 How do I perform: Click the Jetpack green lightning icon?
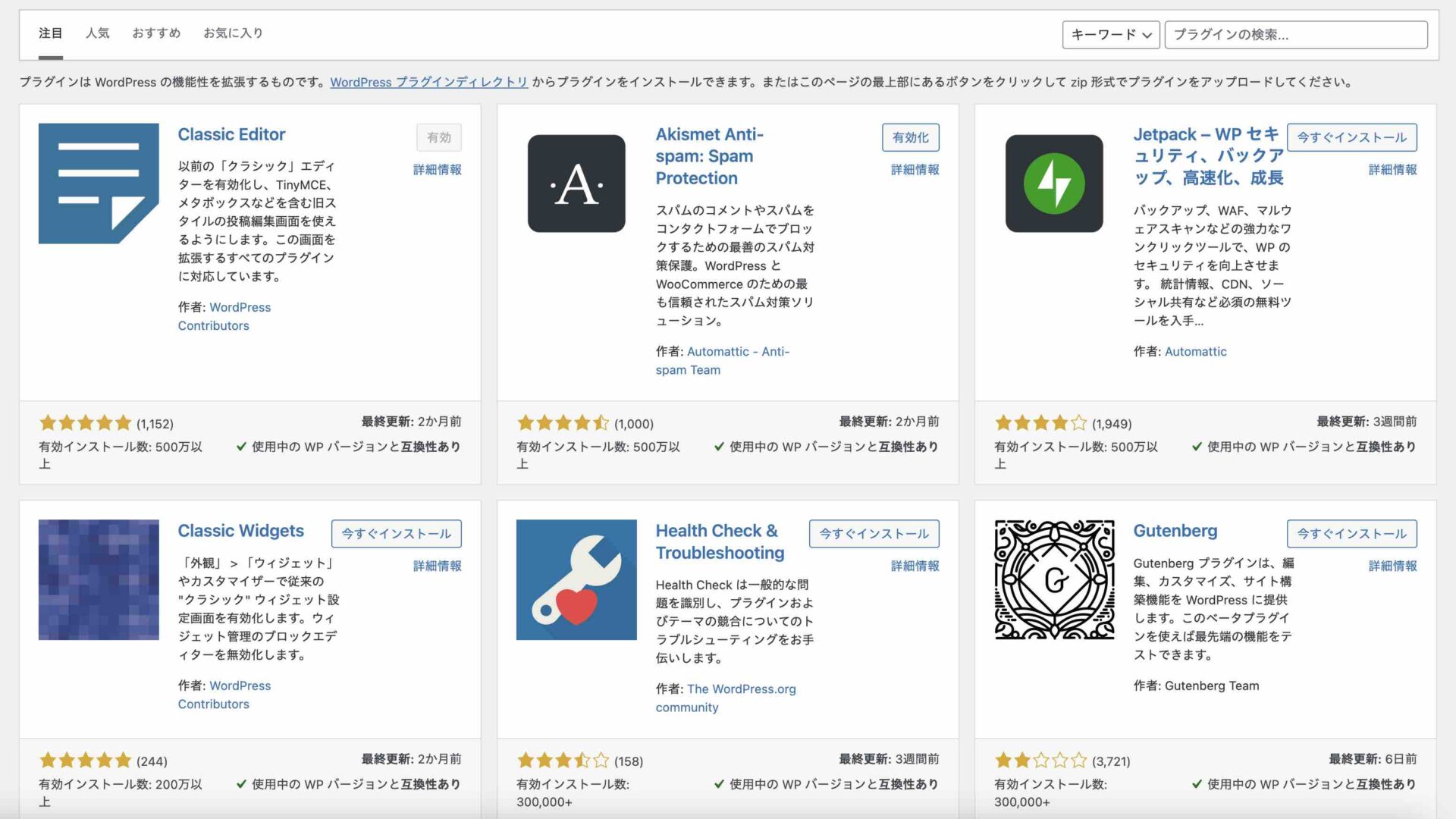1054,184
